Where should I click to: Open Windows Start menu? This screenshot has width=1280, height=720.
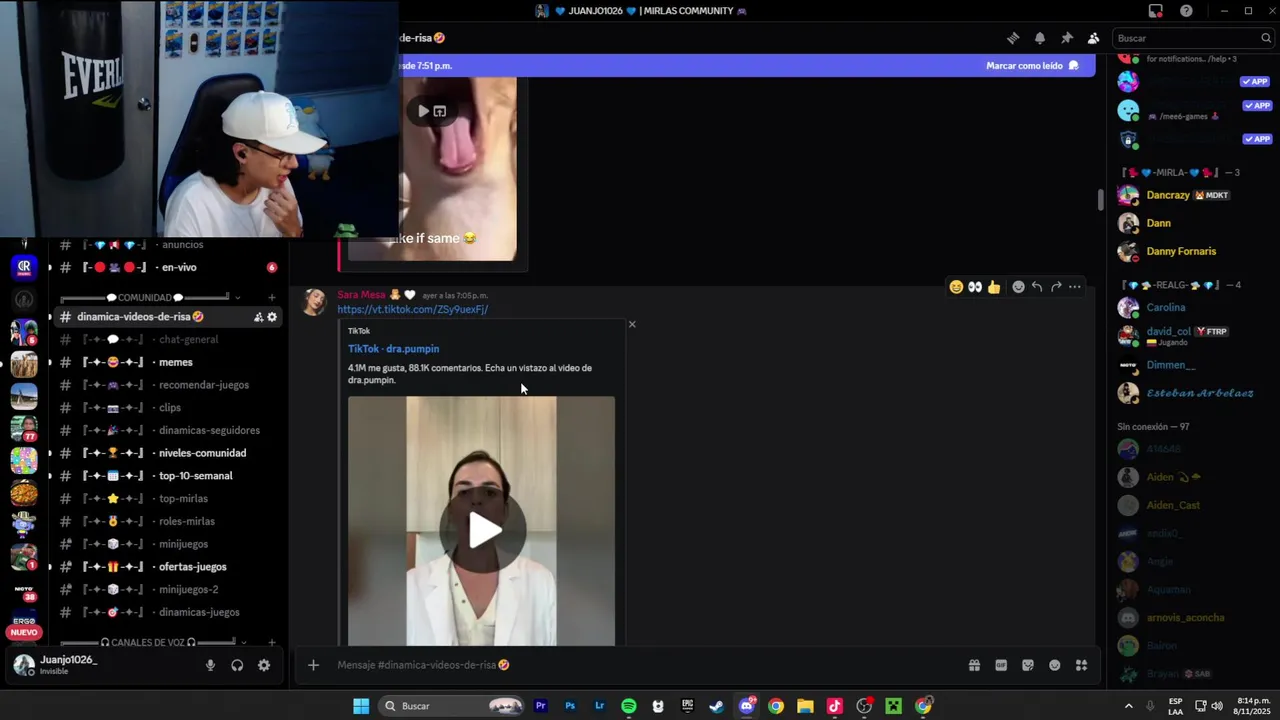[x=361, y=706]
